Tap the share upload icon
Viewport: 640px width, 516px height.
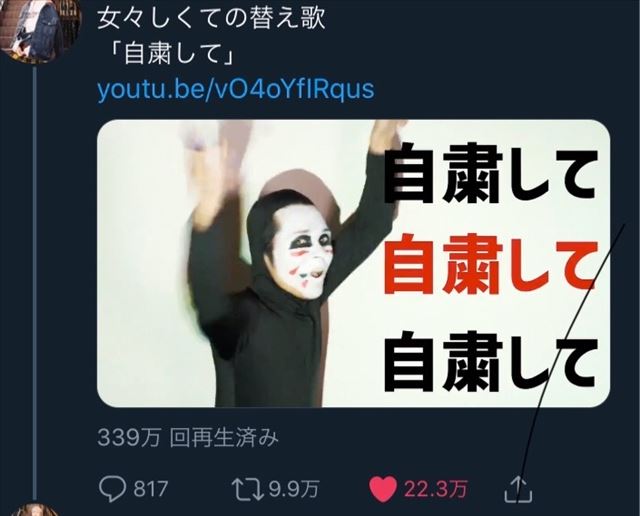518,489
